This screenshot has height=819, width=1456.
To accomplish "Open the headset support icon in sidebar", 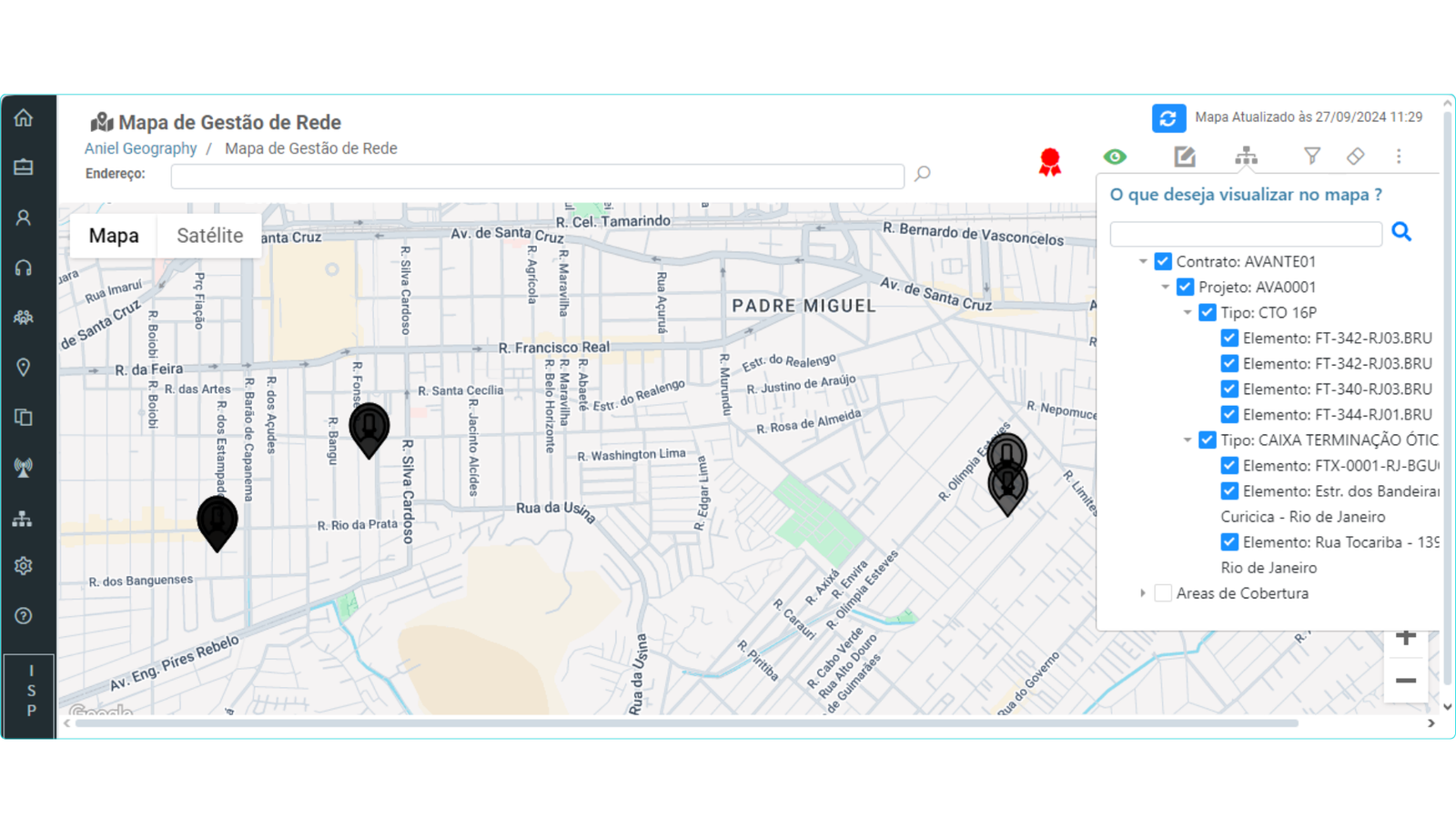I will (x=24, y=268).
